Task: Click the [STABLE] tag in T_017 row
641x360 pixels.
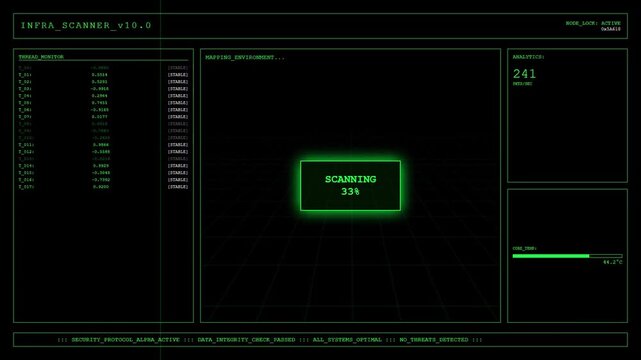Action: point(178,186)
